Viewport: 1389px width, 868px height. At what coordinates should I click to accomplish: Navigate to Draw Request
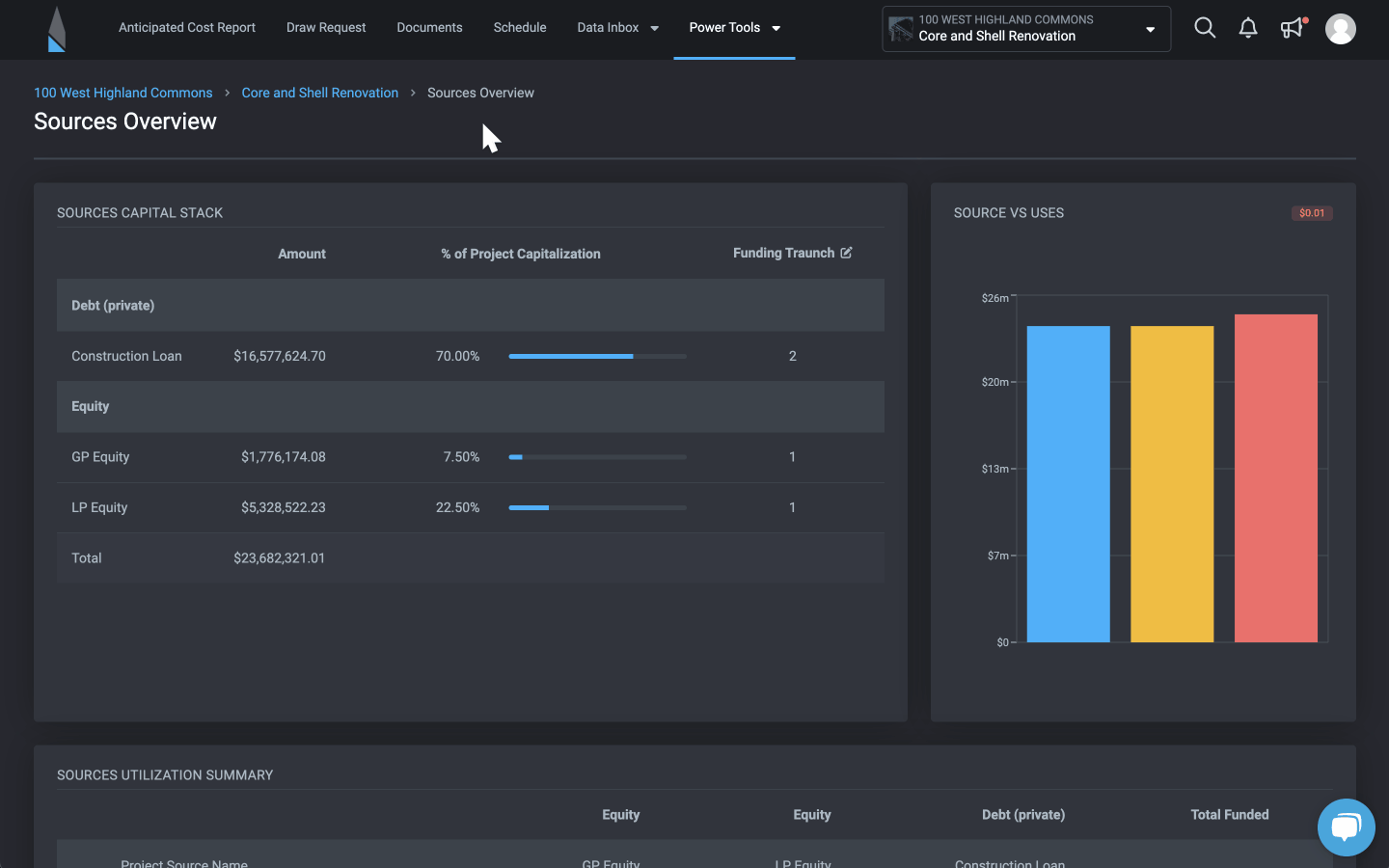pos(326,27)
